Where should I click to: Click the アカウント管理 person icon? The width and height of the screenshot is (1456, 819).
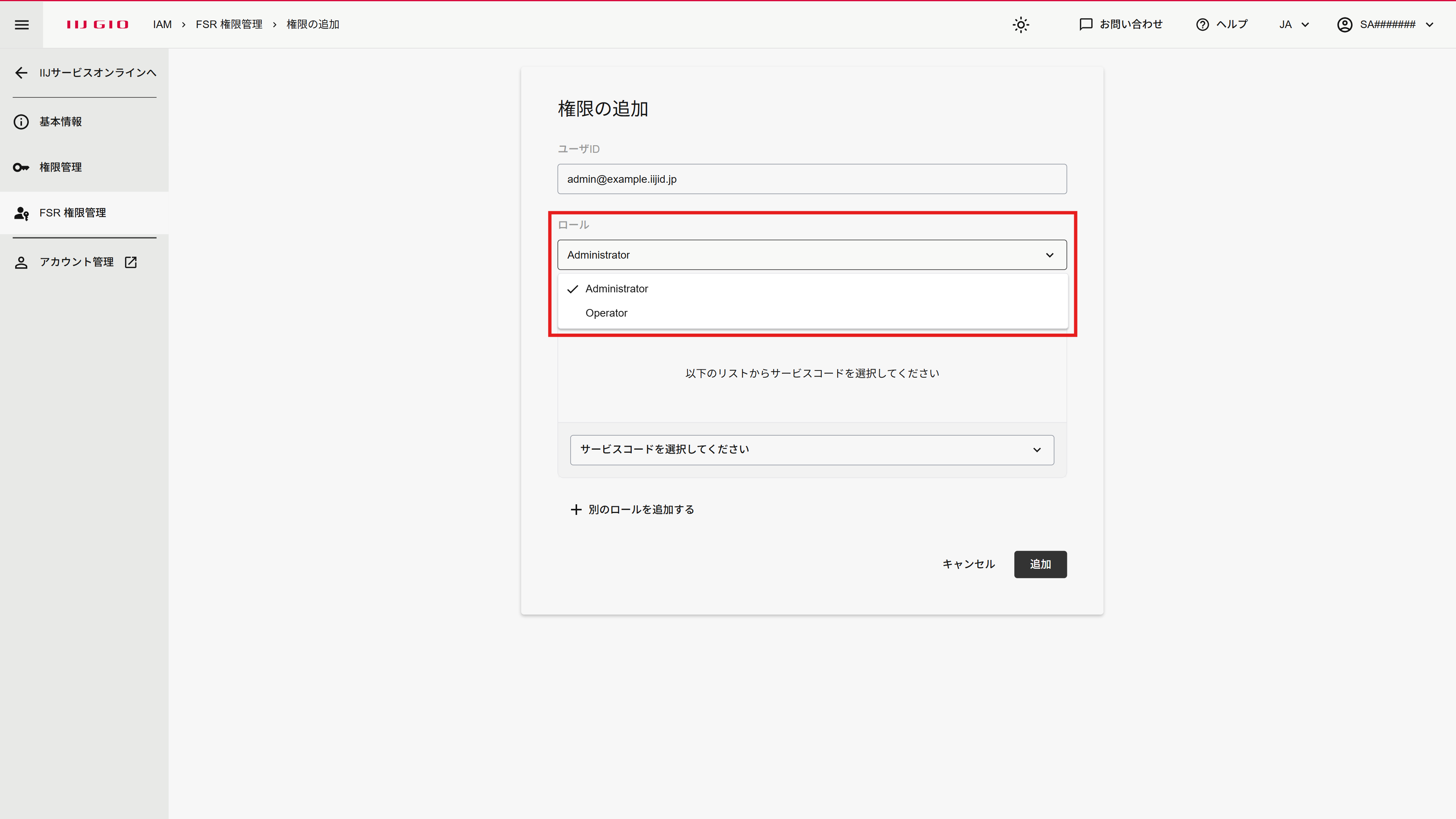pos(21,262)
